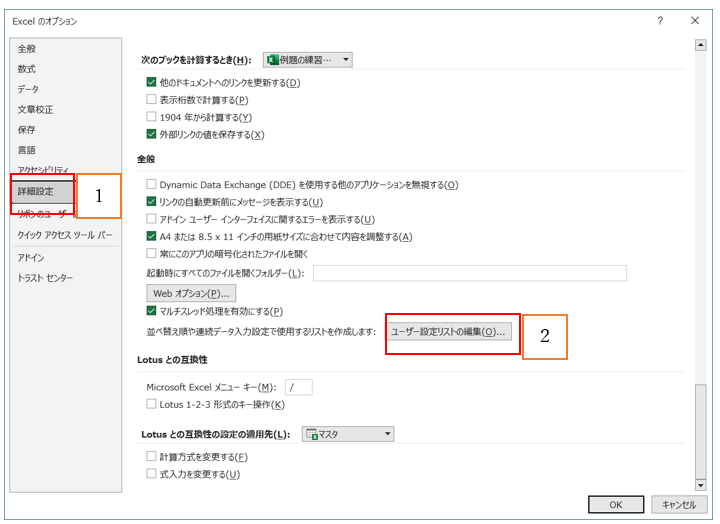Toggle マルチスレッド処理を有効にする checkbox
Image resolution: width=720 pixels, height=524 pixels.
click(152, 311)
